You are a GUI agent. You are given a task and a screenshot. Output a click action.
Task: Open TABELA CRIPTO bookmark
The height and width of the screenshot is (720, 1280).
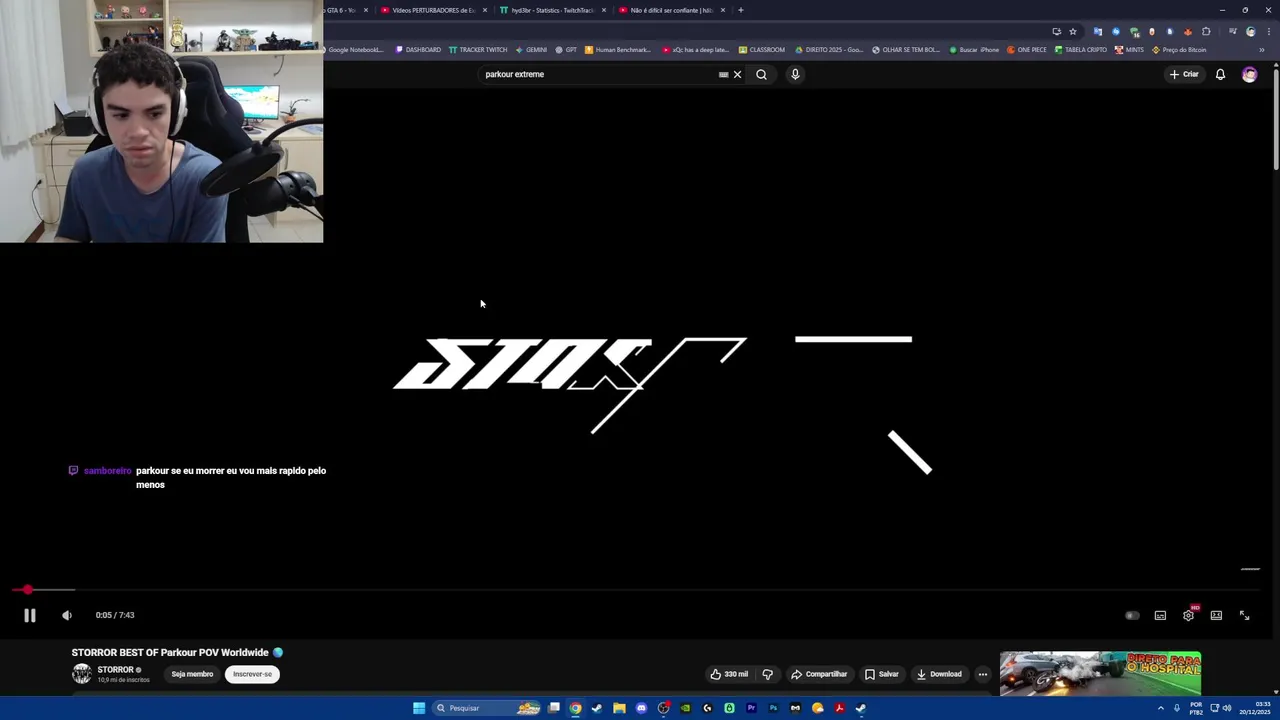[1081, 50]
